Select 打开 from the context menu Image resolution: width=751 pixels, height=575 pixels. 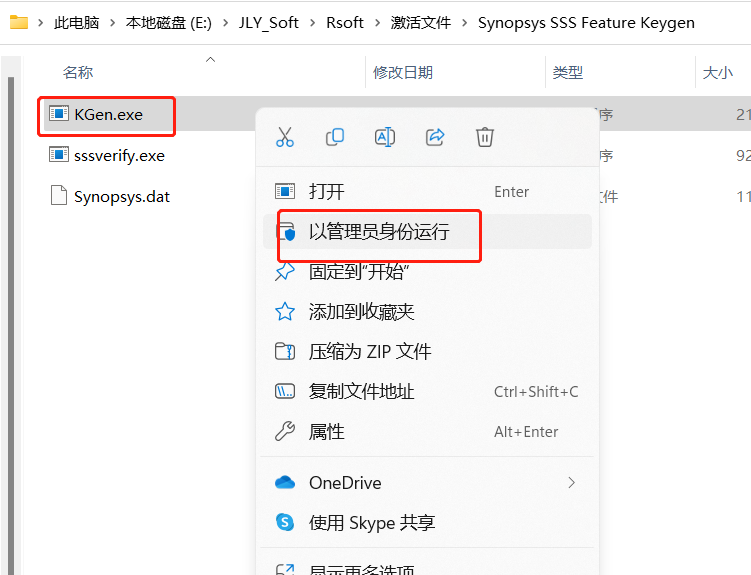427,192
